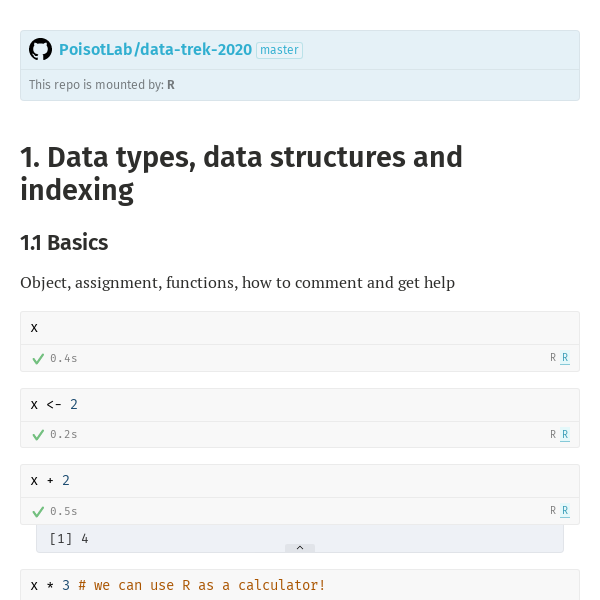Click the 'Data types, data structures and indexing' heading

click(x=241, y=174)
